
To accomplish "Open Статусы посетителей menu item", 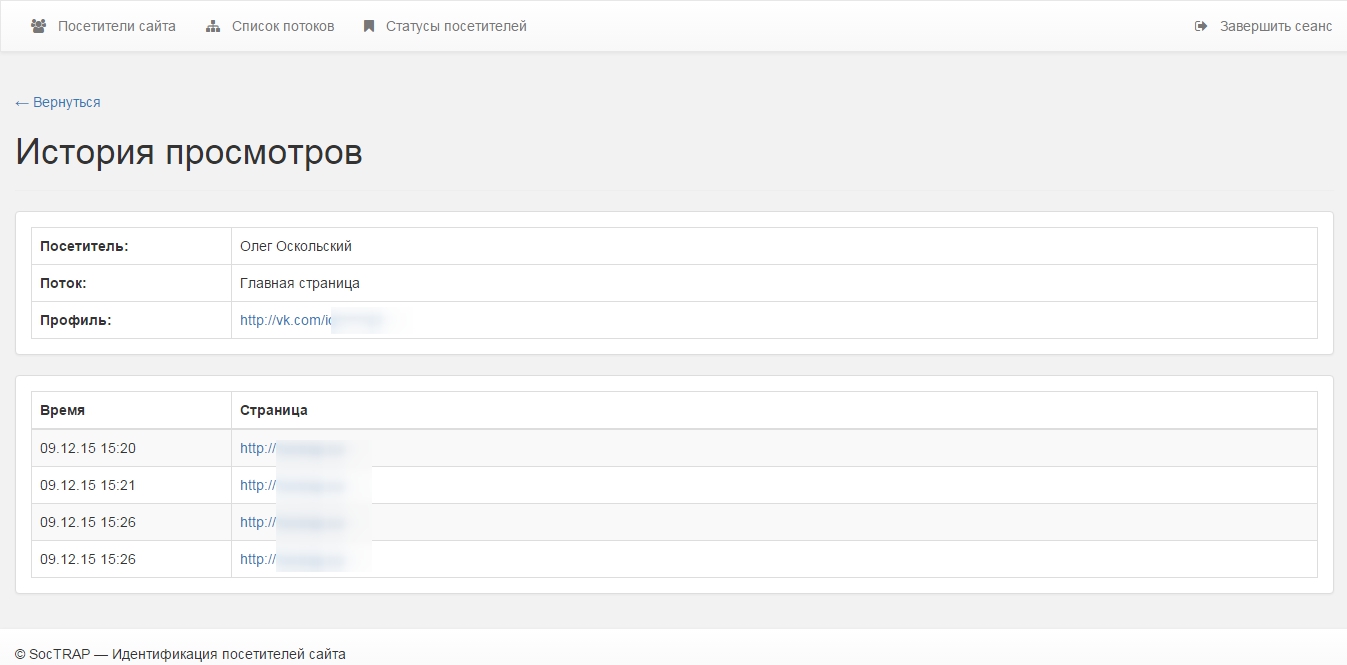I will [x=456, y=26].
